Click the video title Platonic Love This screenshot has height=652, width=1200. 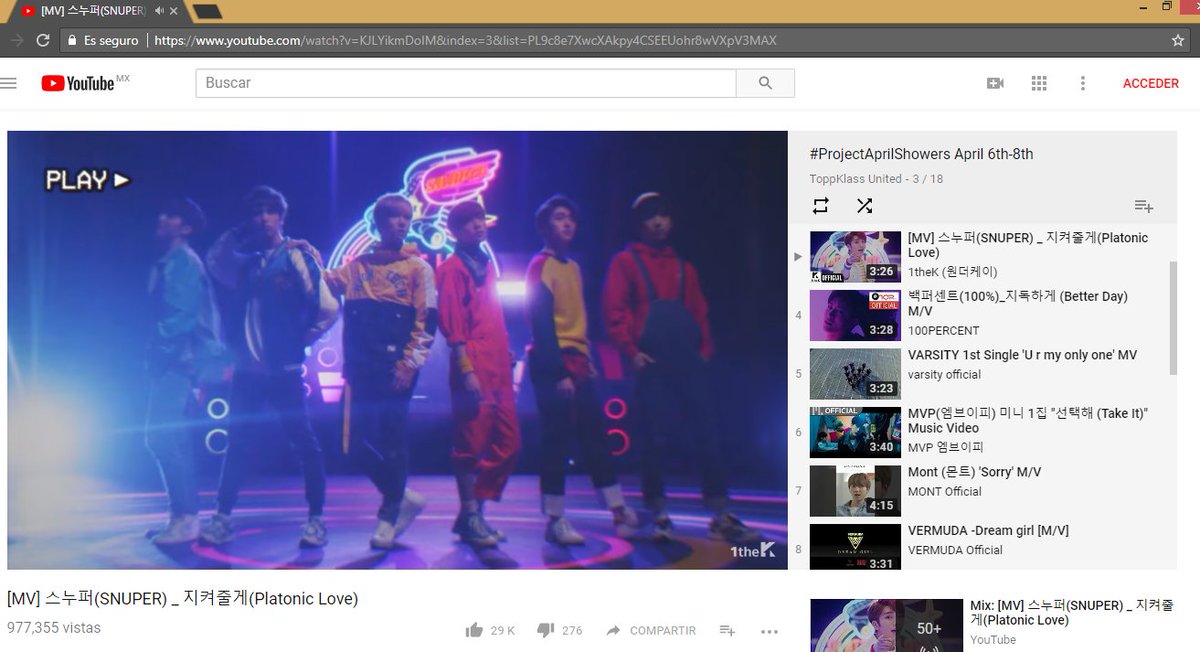click(x=182, y=599)
